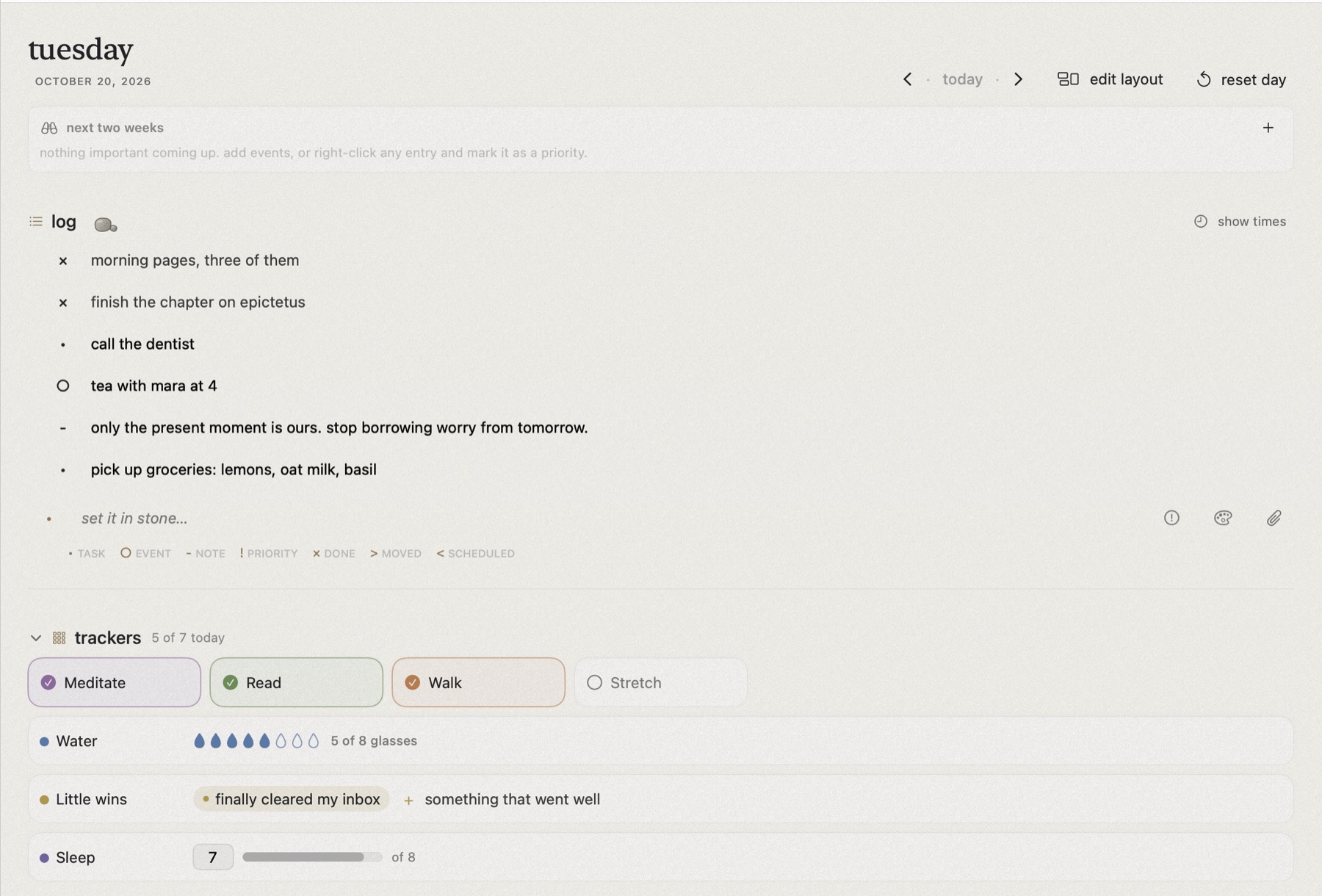Click the reset day circular arrow icon
Image resolution: width=1322 pixels, height=896 pixels.
coord(1204,79)
